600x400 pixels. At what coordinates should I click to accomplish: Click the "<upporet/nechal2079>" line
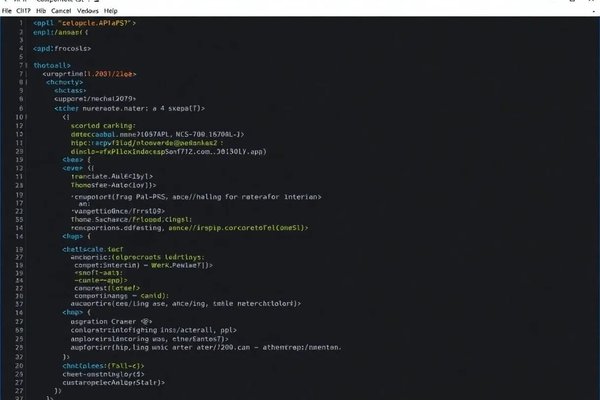point(95,99)
